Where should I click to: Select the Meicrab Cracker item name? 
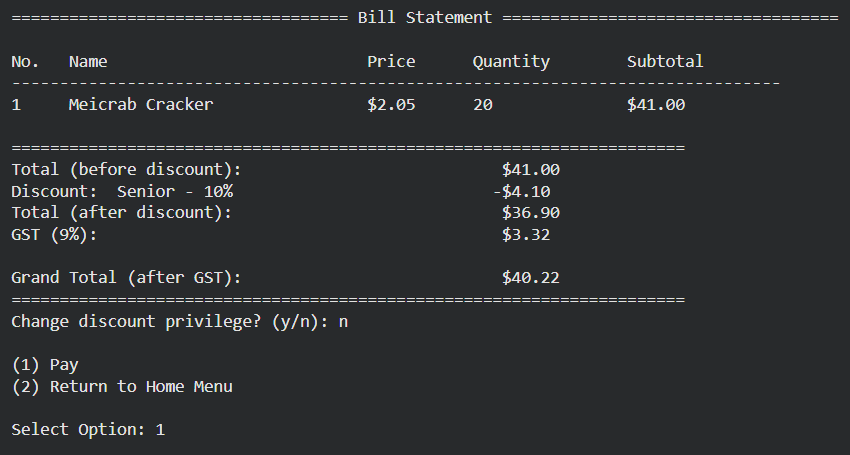tap(140, 104)
